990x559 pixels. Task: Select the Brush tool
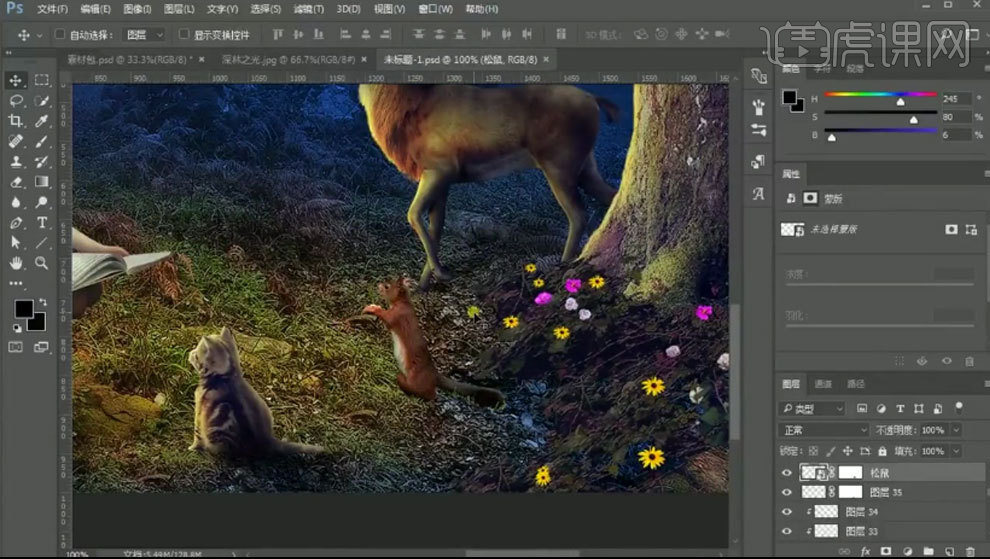42,141
